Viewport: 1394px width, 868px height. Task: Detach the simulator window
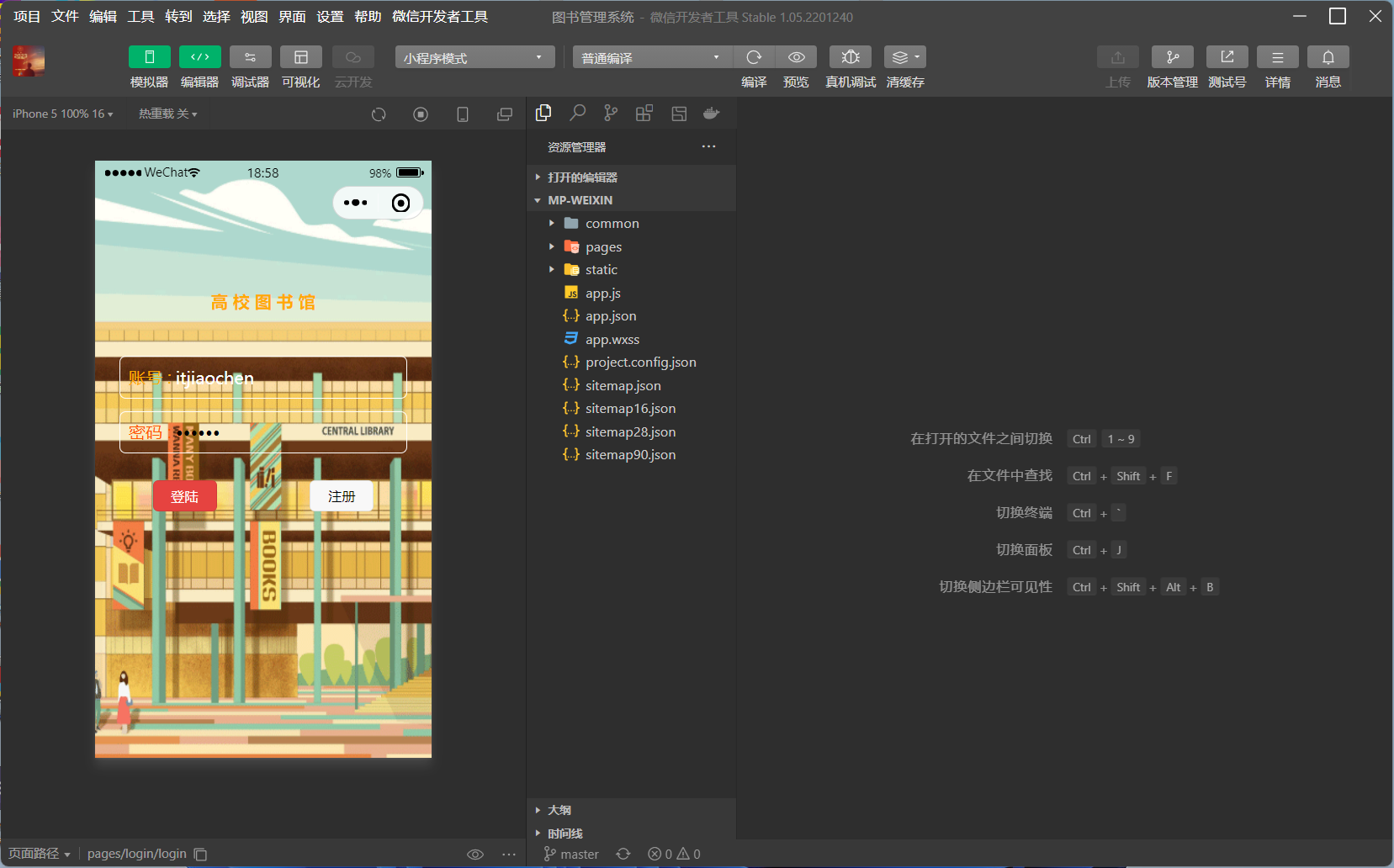click(505, 114)
